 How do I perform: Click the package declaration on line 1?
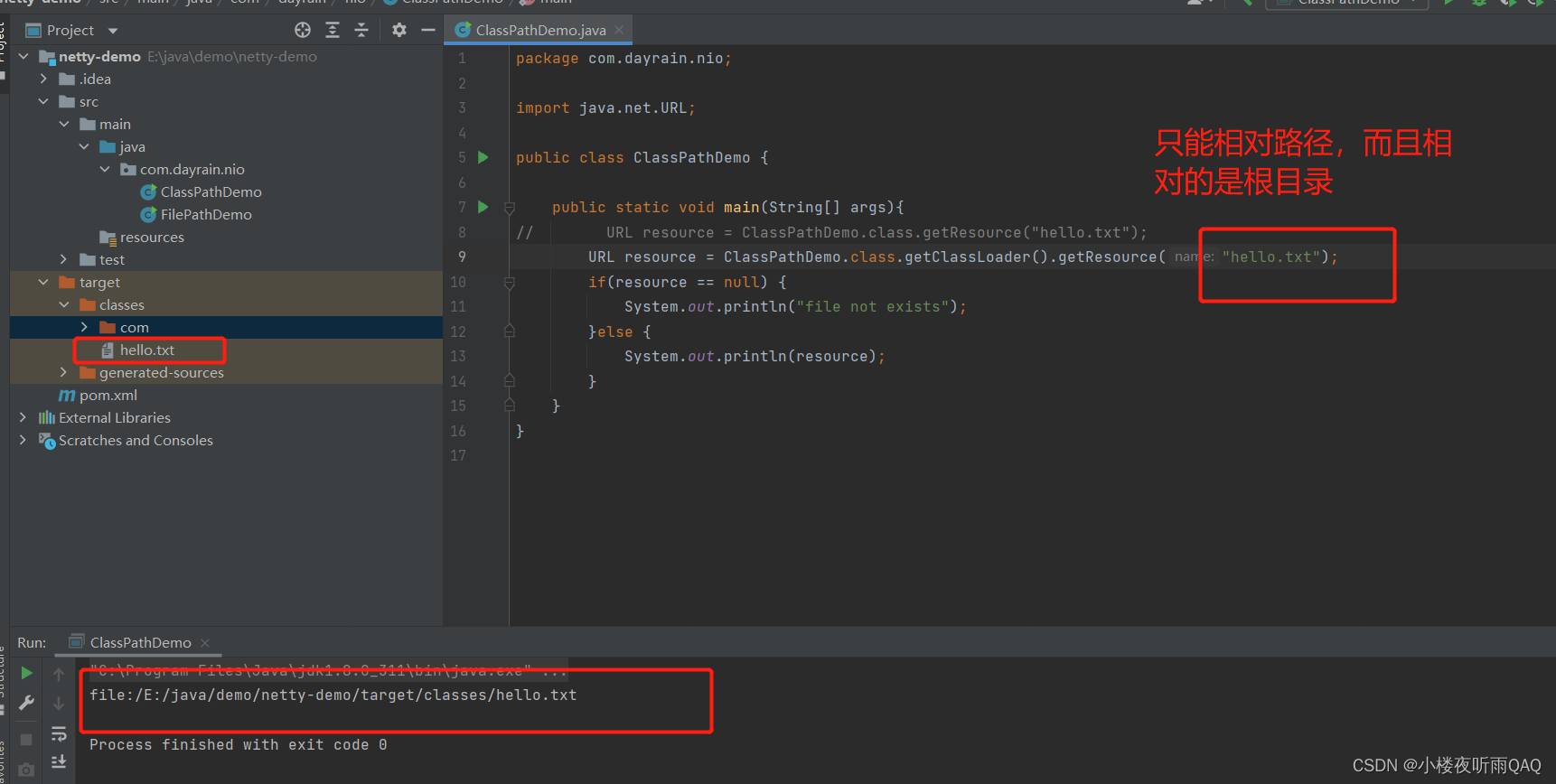[623, 58]
